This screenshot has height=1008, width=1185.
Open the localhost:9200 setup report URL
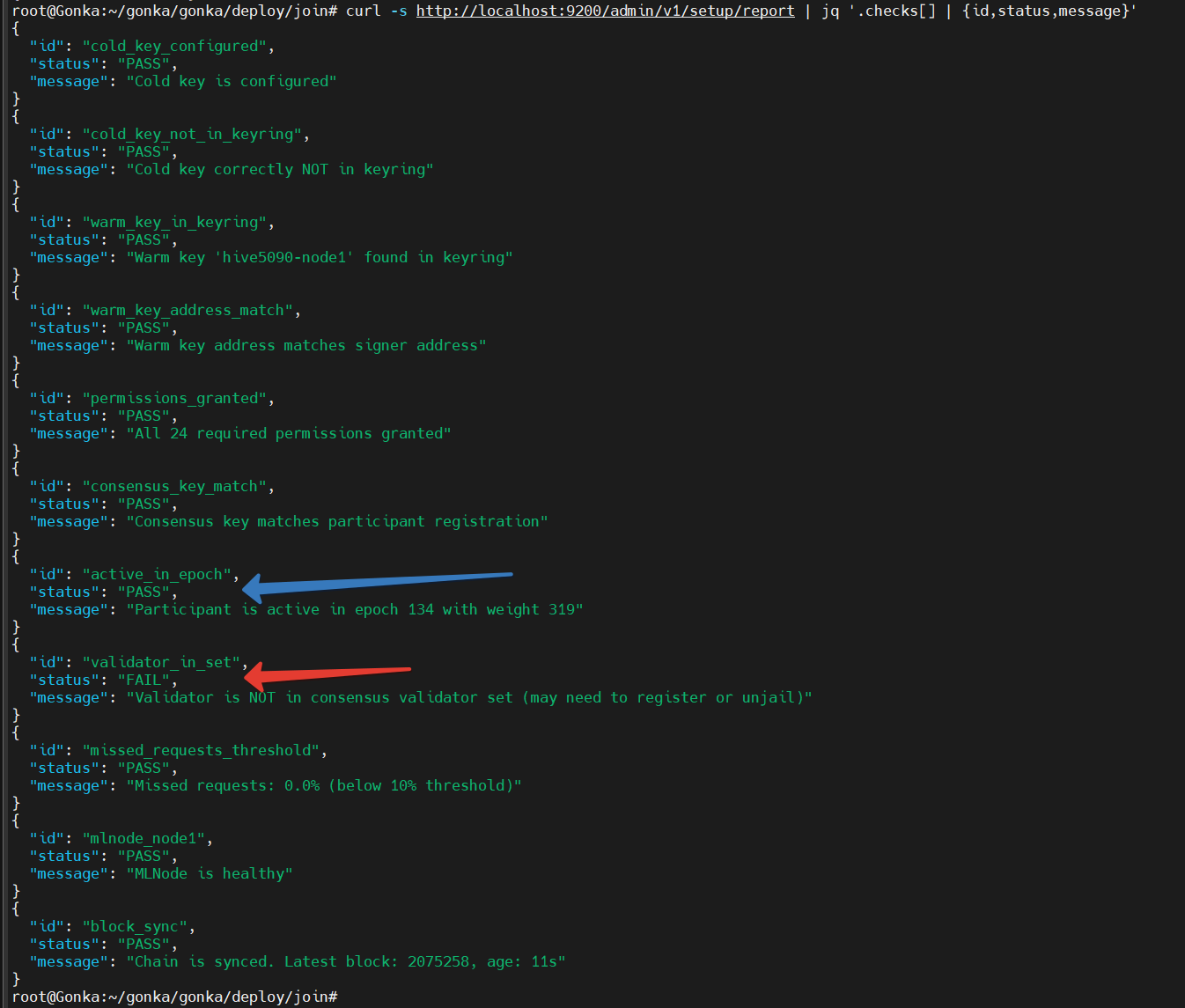(605, 11)
